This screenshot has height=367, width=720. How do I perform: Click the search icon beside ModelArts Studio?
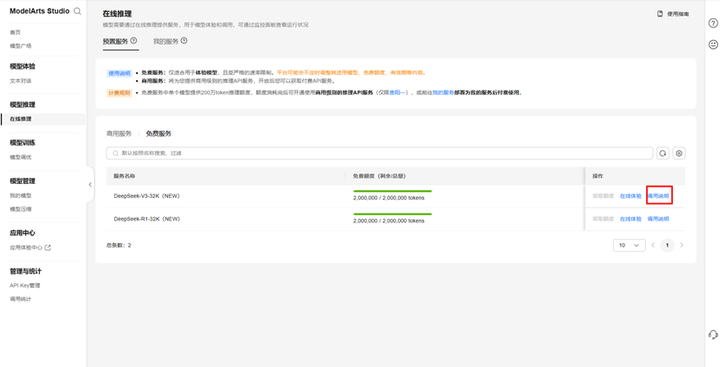[77, 11]
